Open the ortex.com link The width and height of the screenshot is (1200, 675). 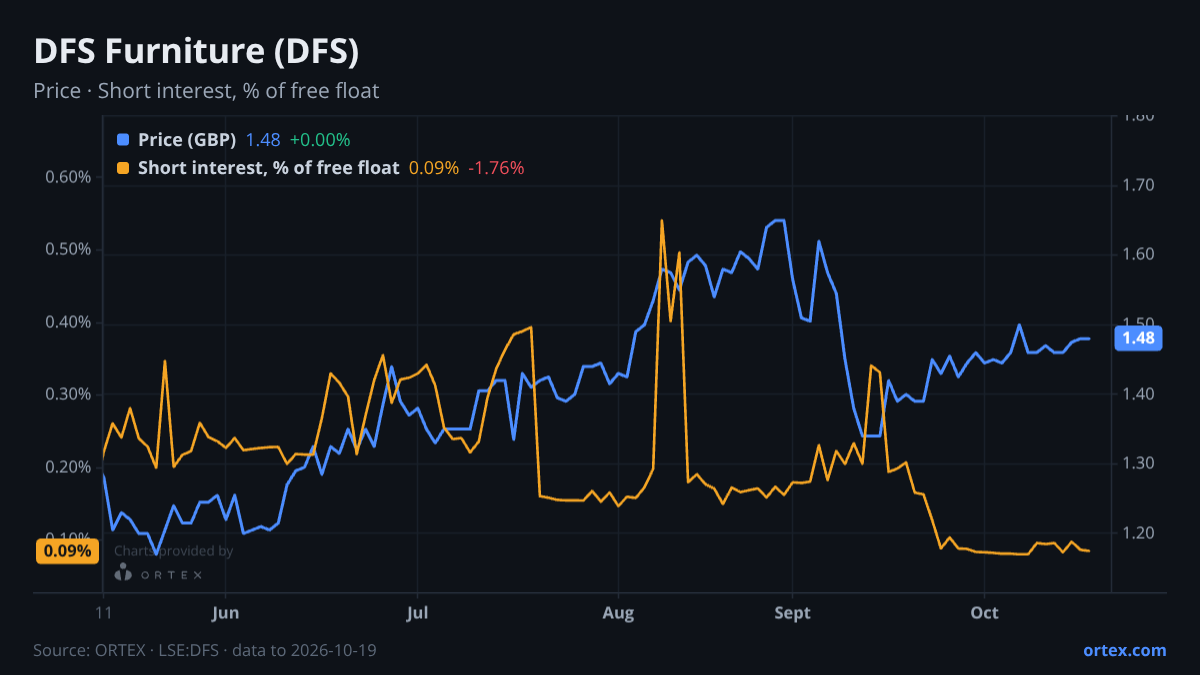(x=1124, y=650)
